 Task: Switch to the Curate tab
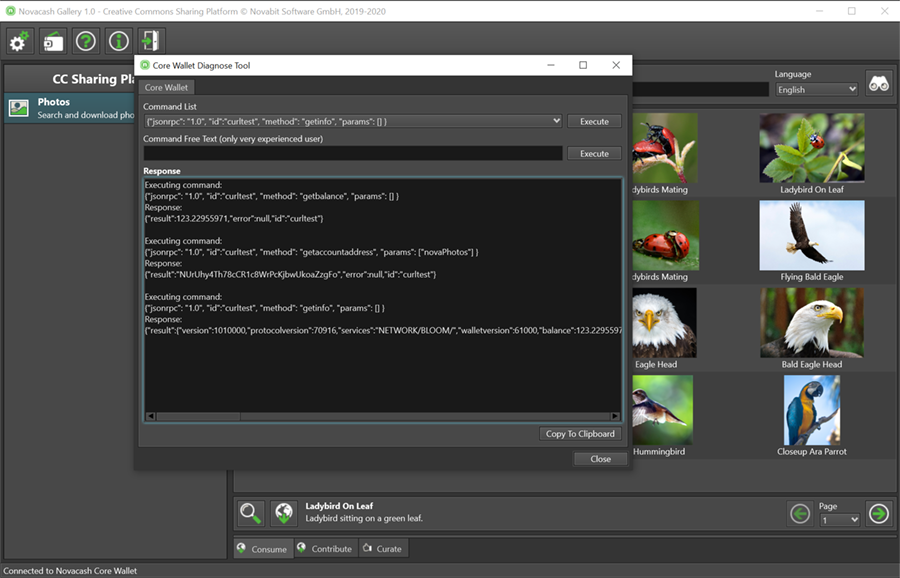(383, 549)
